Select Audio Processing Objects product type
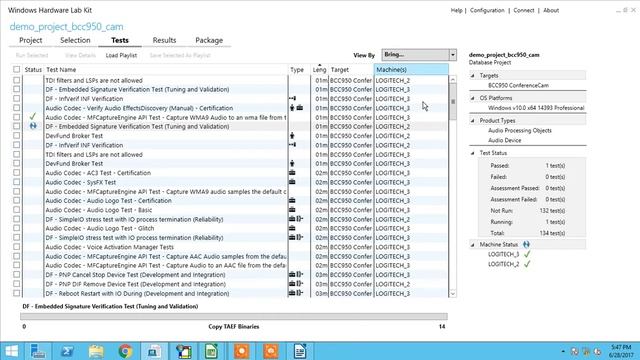 click(520, 130)
